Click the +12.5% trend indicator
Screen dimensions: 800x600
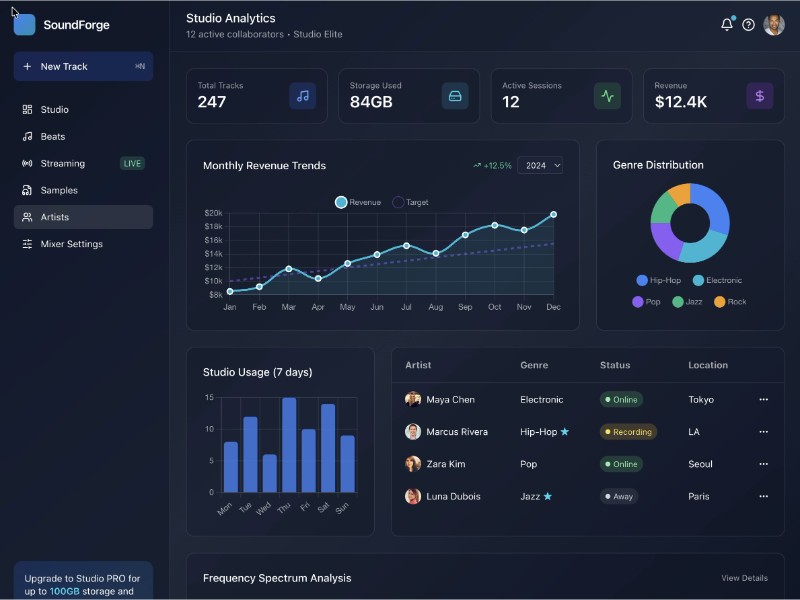click(492, 165)
